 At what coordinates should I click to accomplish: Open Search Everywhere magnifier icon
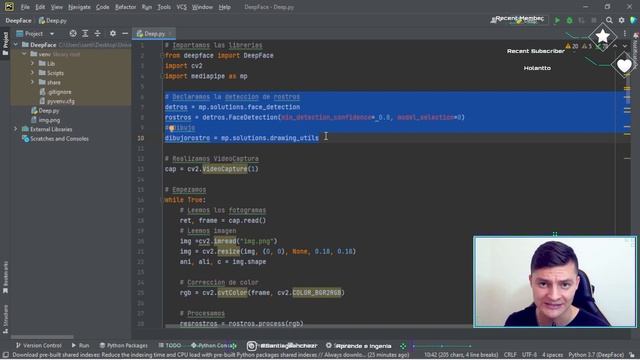coord(609,20)
